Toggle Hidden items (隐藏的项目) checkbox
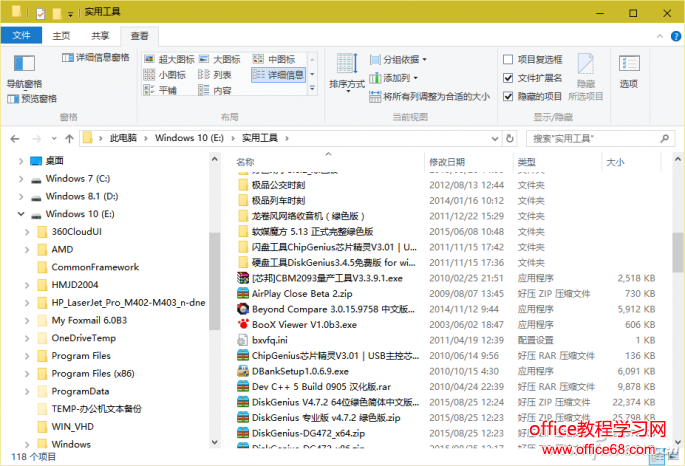The height and width of the screenshot is (466, 685). point(508,97)
